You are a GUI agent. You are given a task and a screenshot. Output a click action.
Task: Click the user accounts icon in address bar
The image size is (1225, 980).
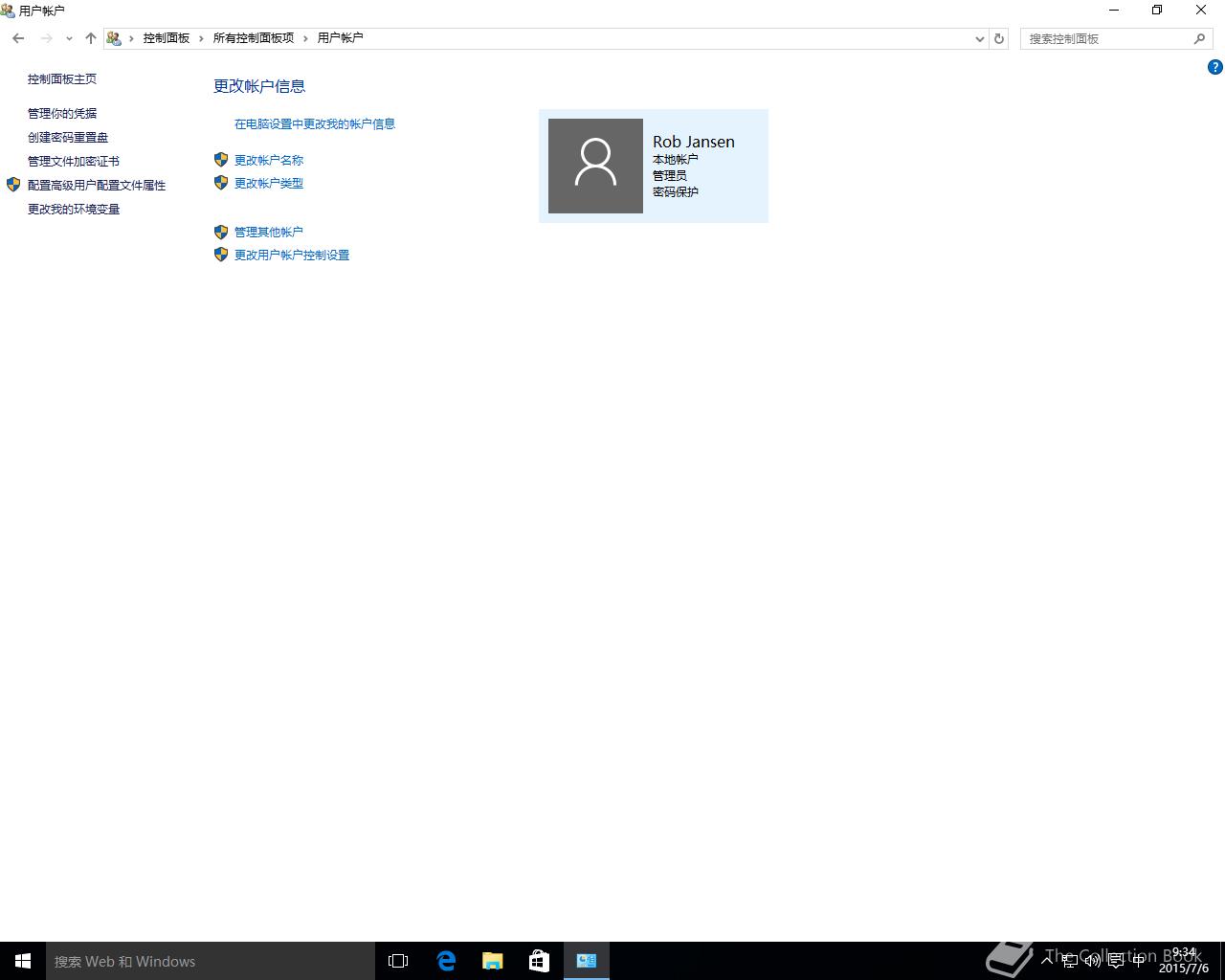[114, 38]
